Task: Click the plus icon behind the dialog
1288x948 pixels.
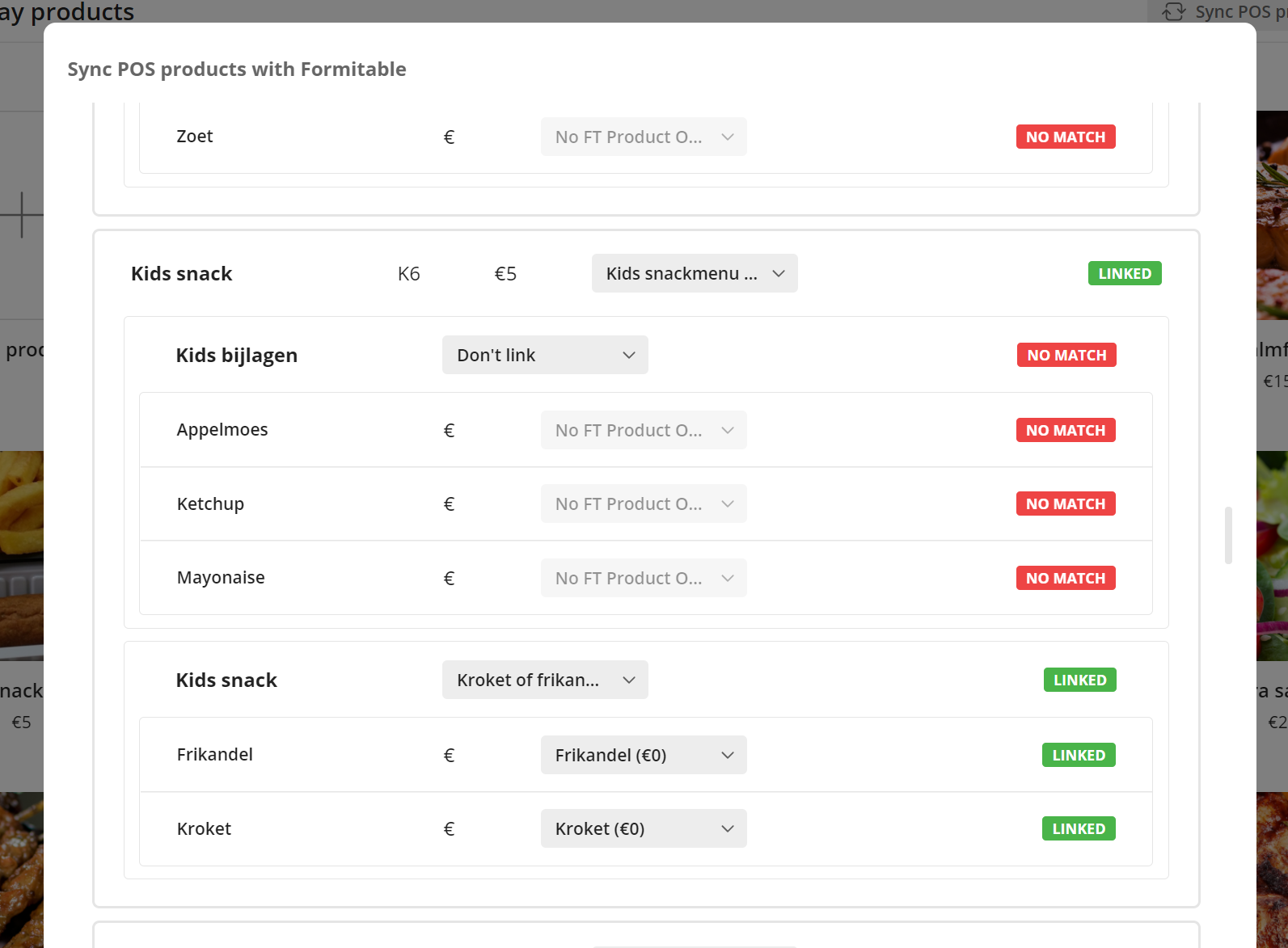Action: [21, 215]
